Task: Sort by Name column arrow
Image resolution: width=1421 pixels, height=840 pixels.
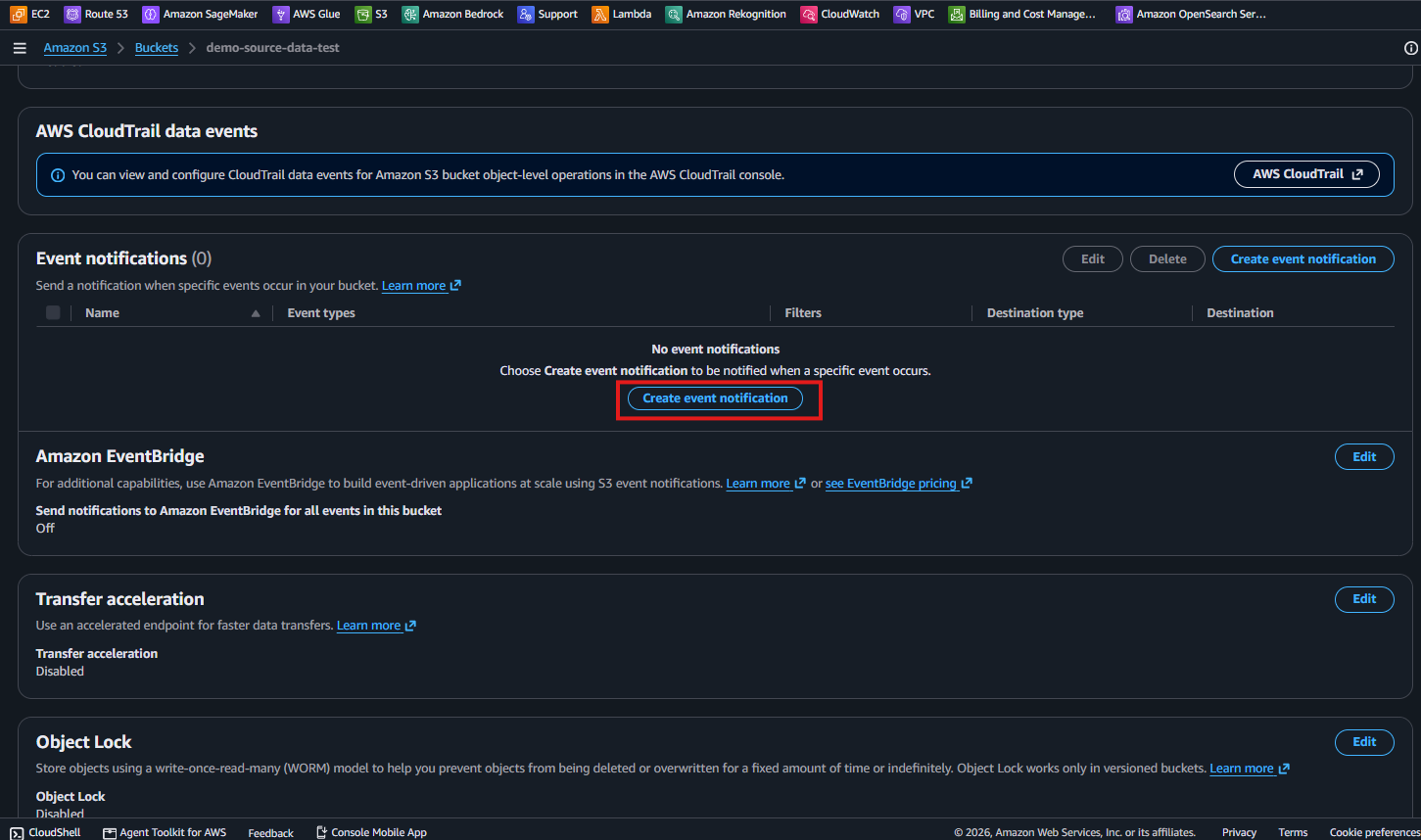Action: point(256,313)
